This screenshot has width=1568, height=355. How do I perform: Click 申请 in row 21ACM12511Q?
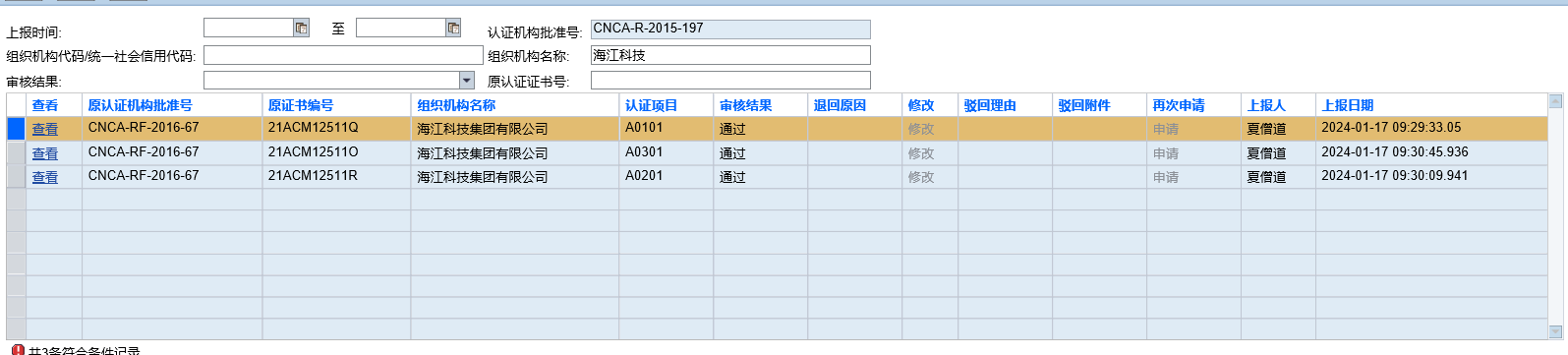1166,129
